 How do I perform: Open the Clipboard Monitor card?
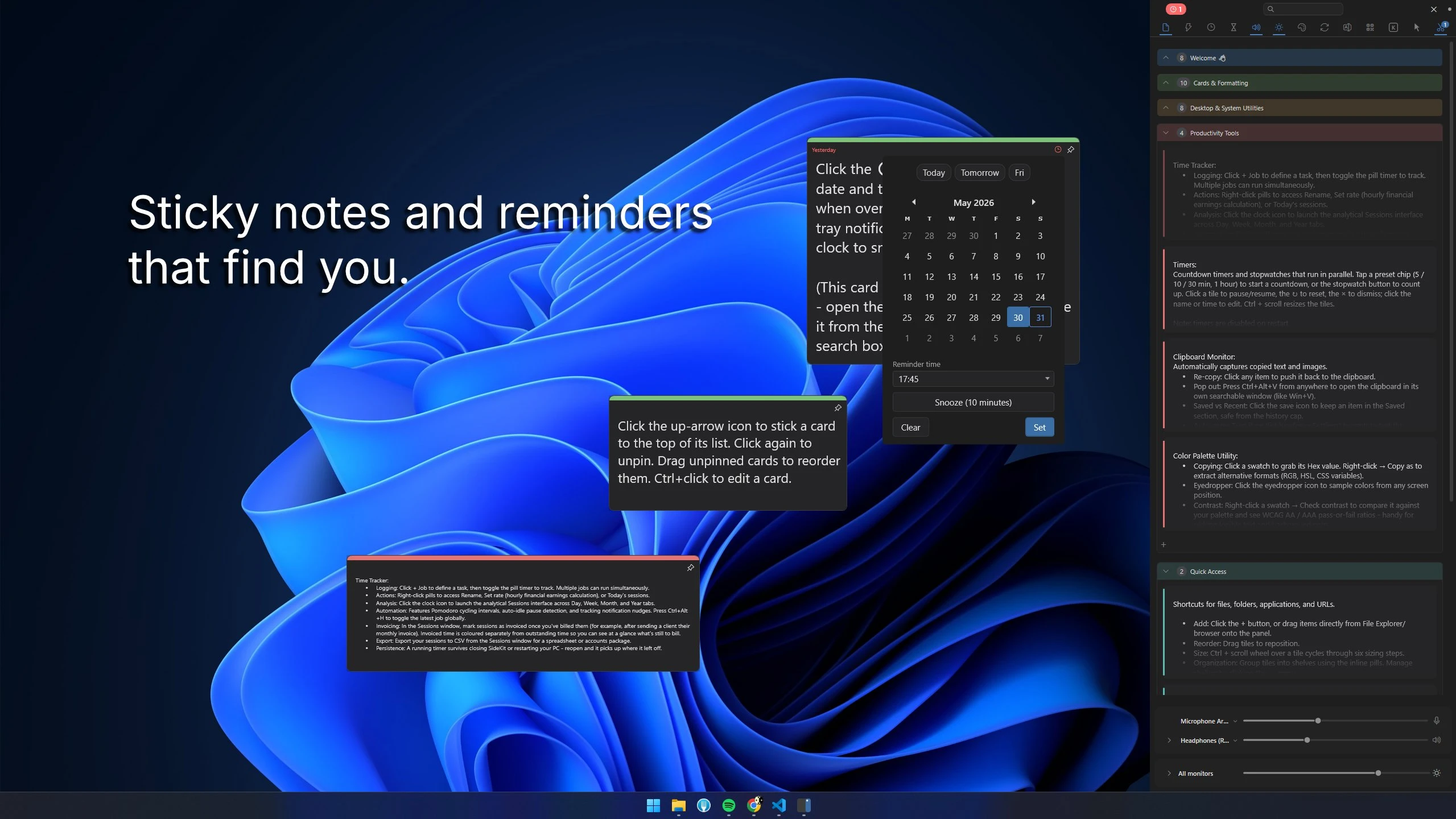coord(1300,386)
